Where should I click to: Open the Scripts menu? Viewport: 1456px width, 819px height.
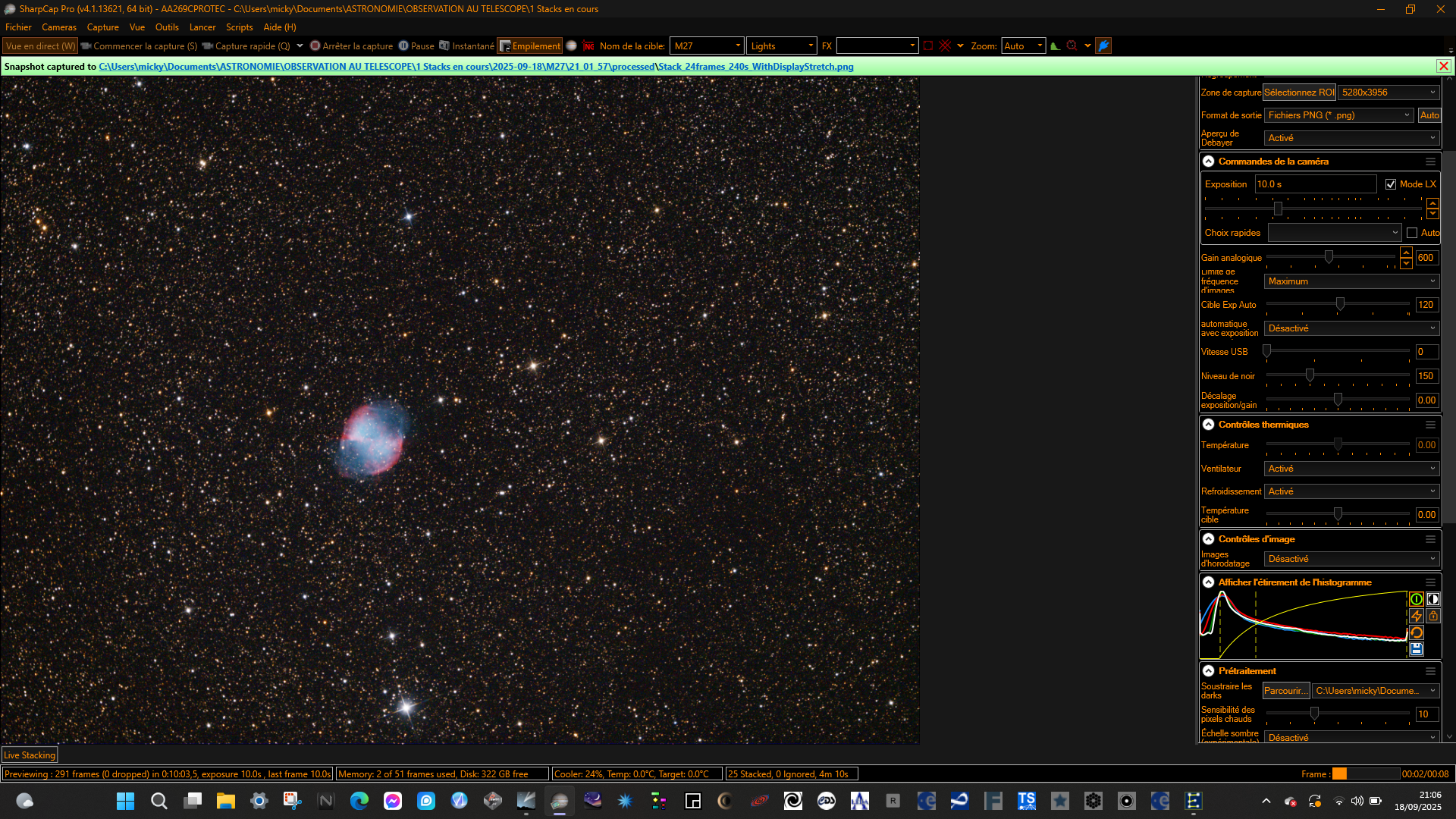(x=240, y=27)
